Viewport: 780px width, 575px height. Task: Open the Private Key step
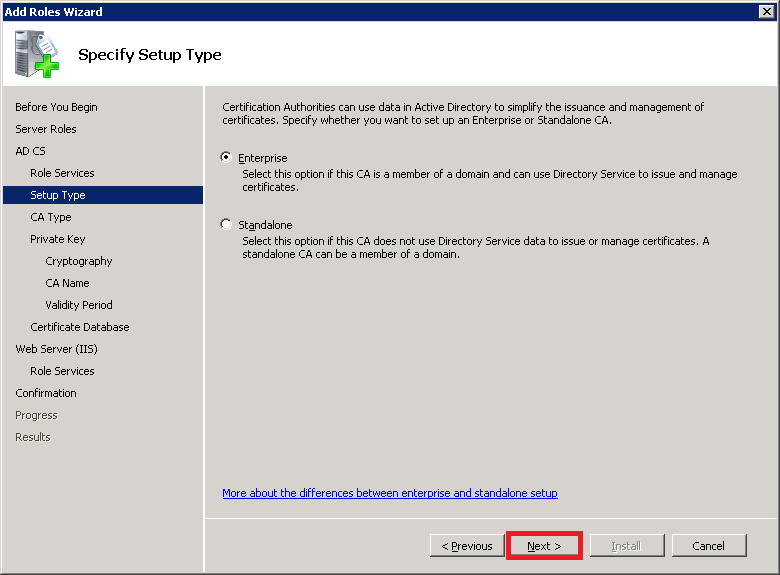point(58,239)
